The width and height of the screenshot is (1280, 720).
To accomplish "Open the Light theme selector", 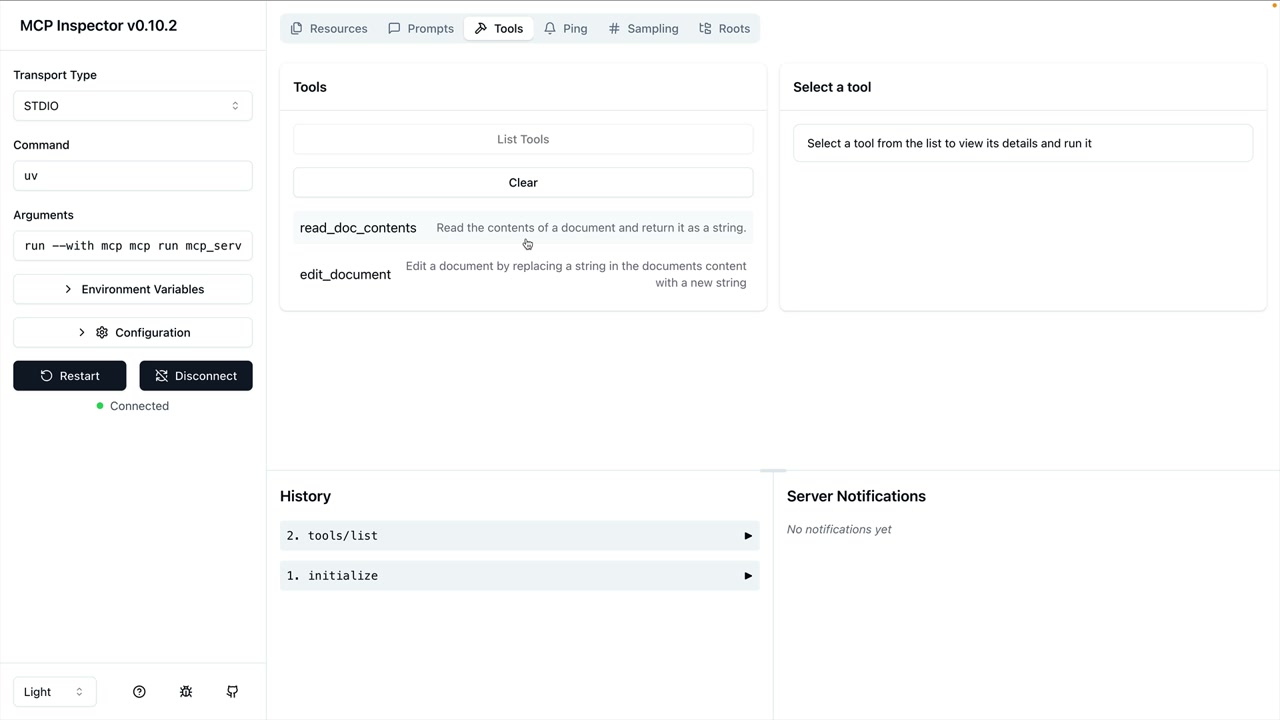I will [54, 692].
